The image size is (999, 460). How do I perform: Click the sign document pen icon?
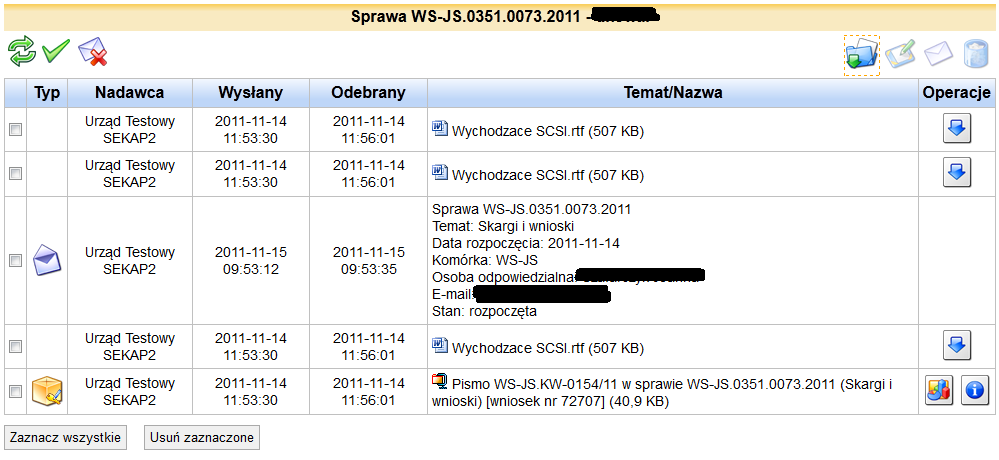[900, 53]
